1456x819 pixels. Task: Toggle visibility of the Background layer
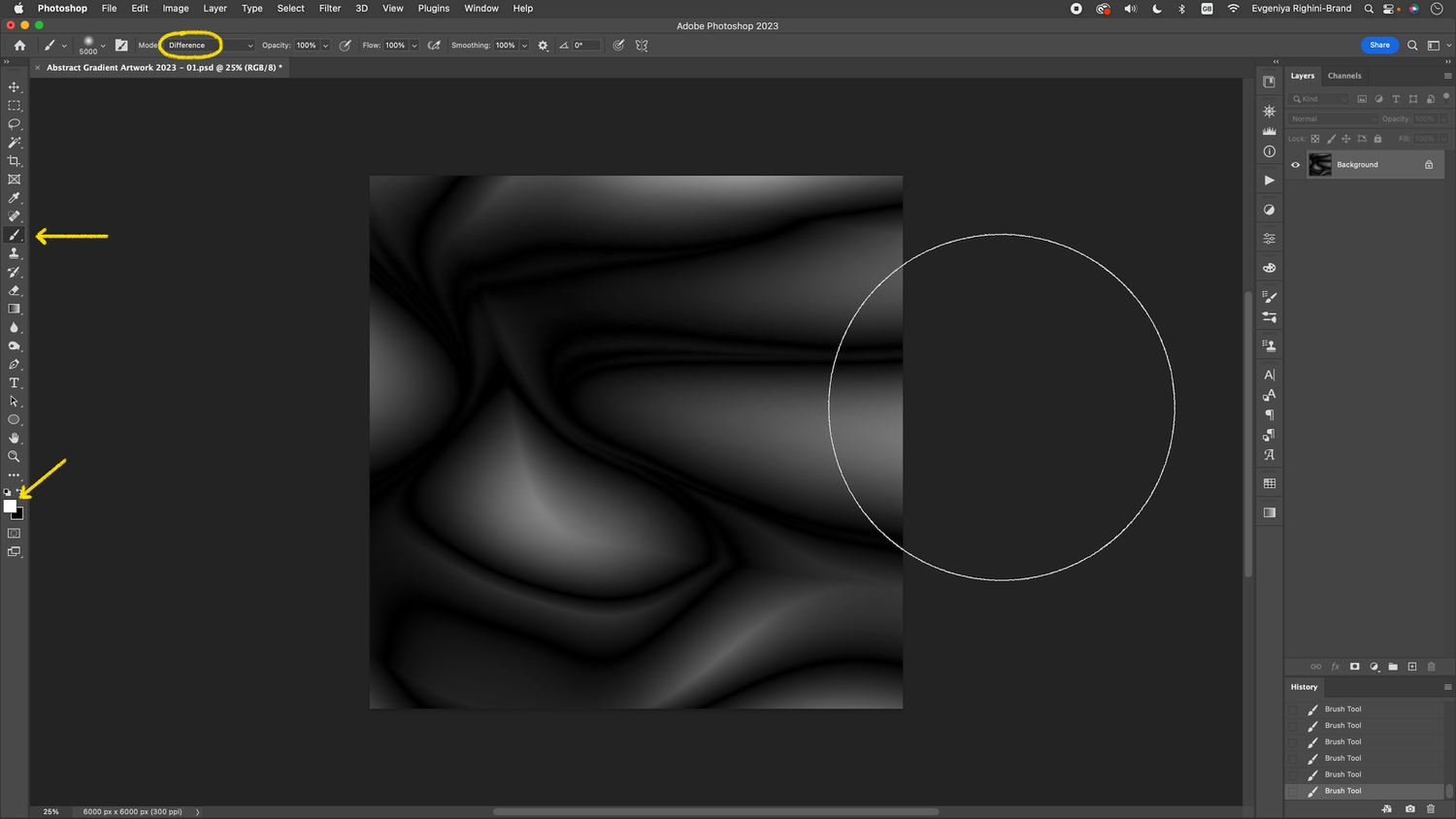point(1296,164)
